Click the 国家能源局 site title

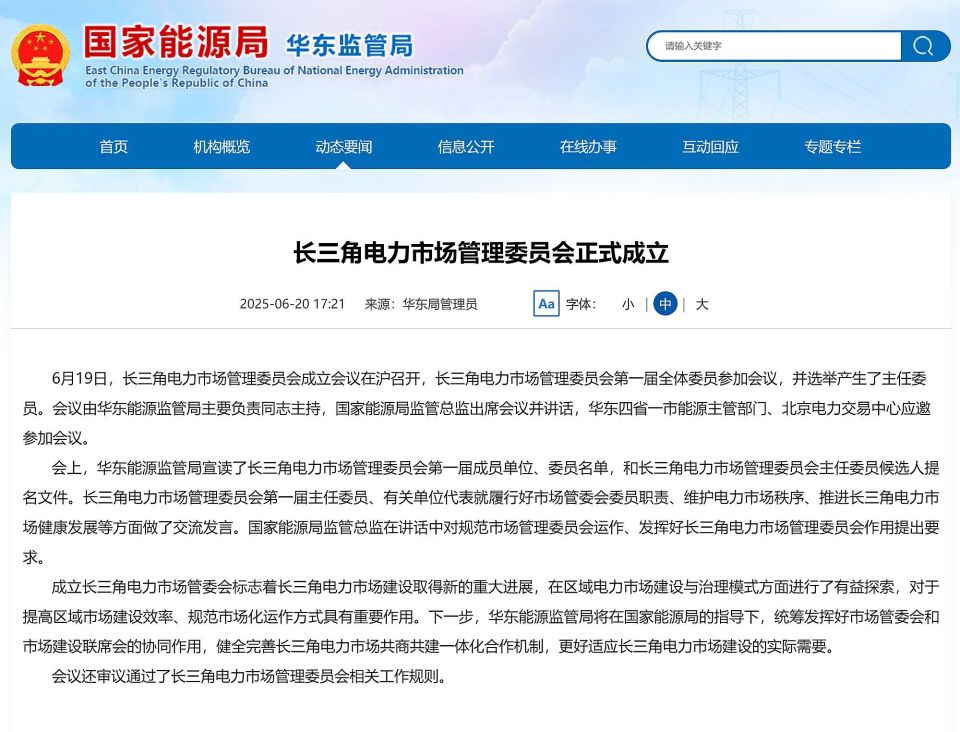[x=176, y=42]
